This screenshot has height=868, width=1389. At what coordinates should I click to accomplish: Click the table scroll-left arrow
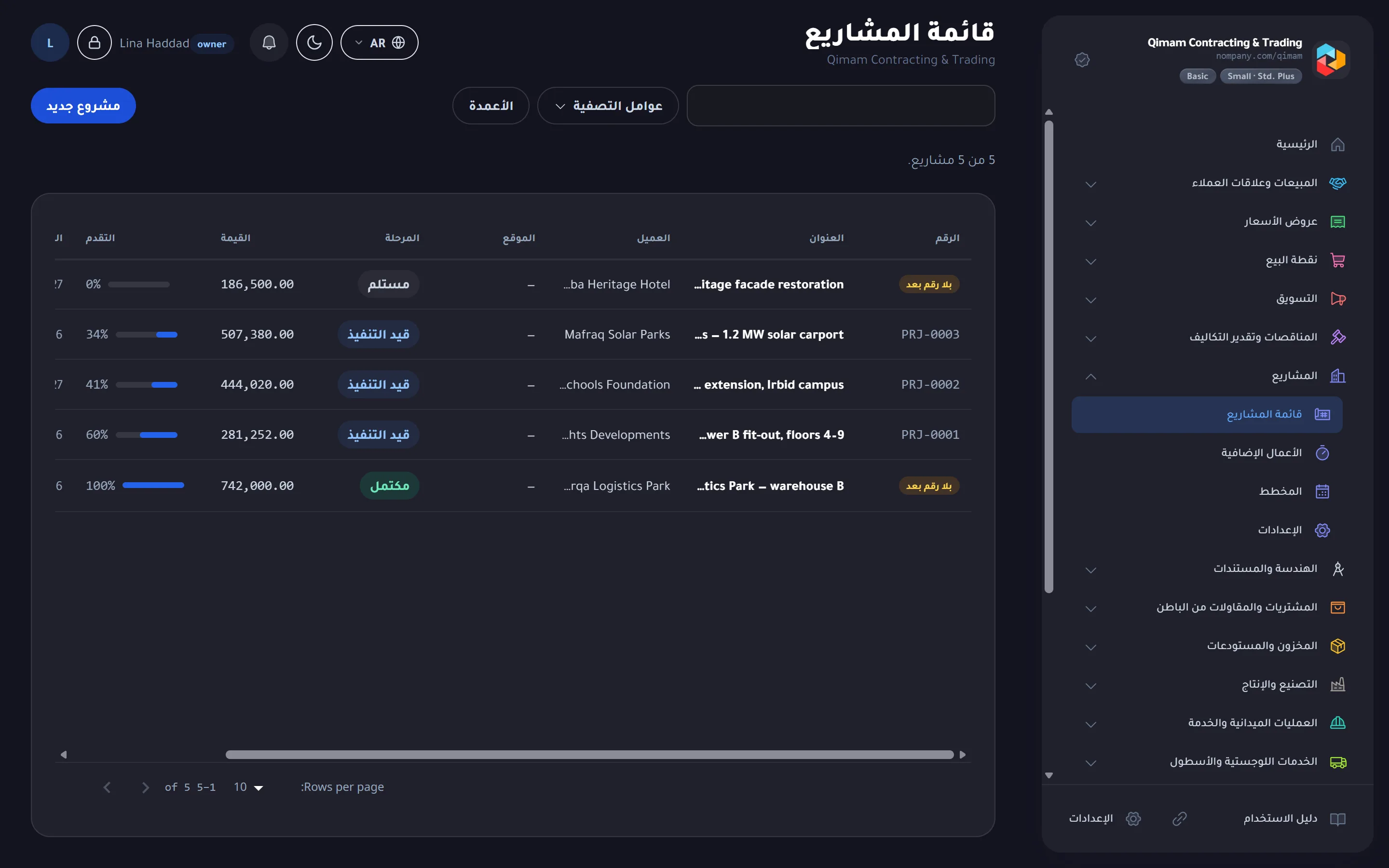(64, 755)
